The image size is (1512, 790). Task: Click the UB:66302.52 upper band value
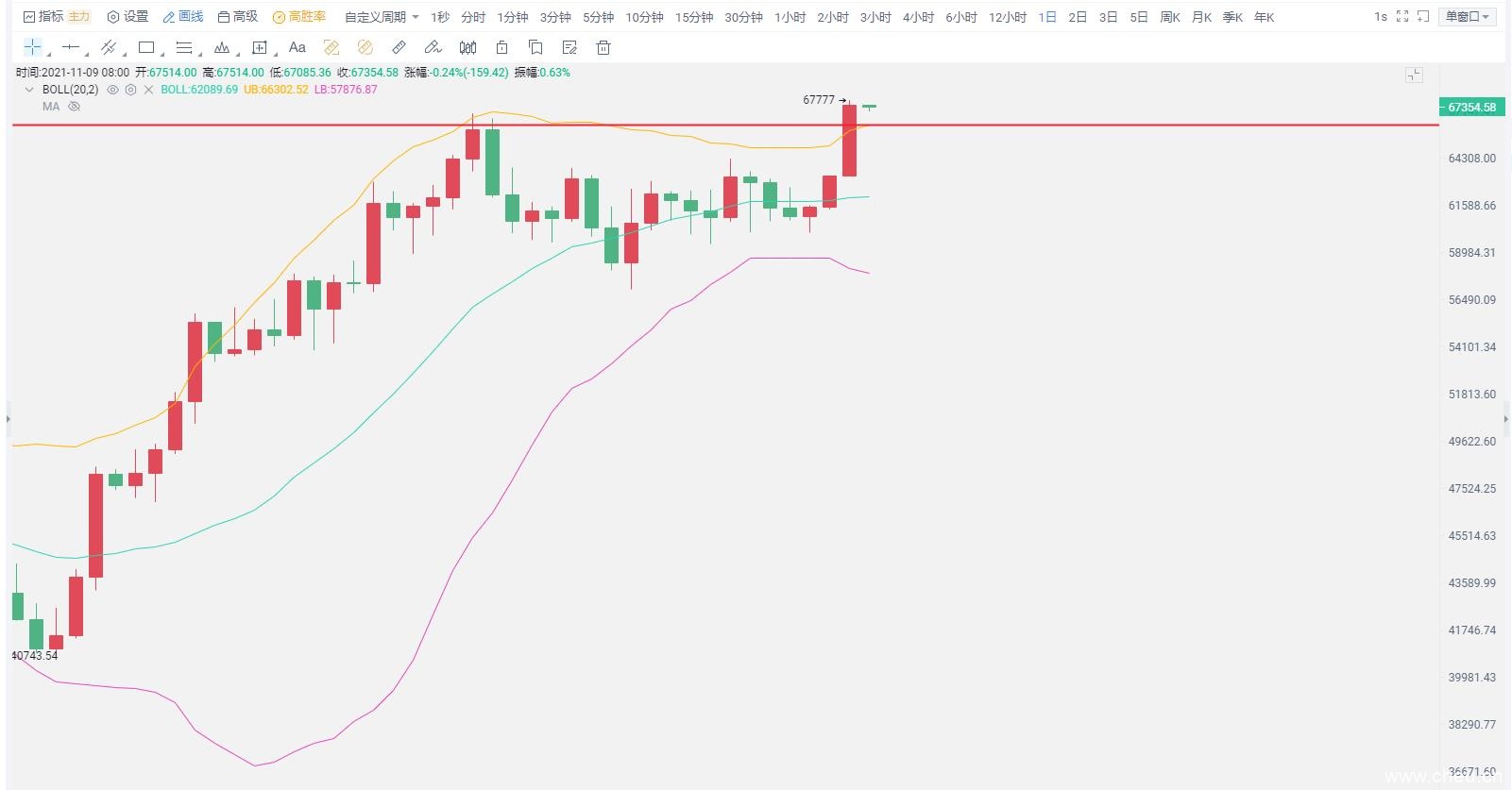tap(276, 90)
